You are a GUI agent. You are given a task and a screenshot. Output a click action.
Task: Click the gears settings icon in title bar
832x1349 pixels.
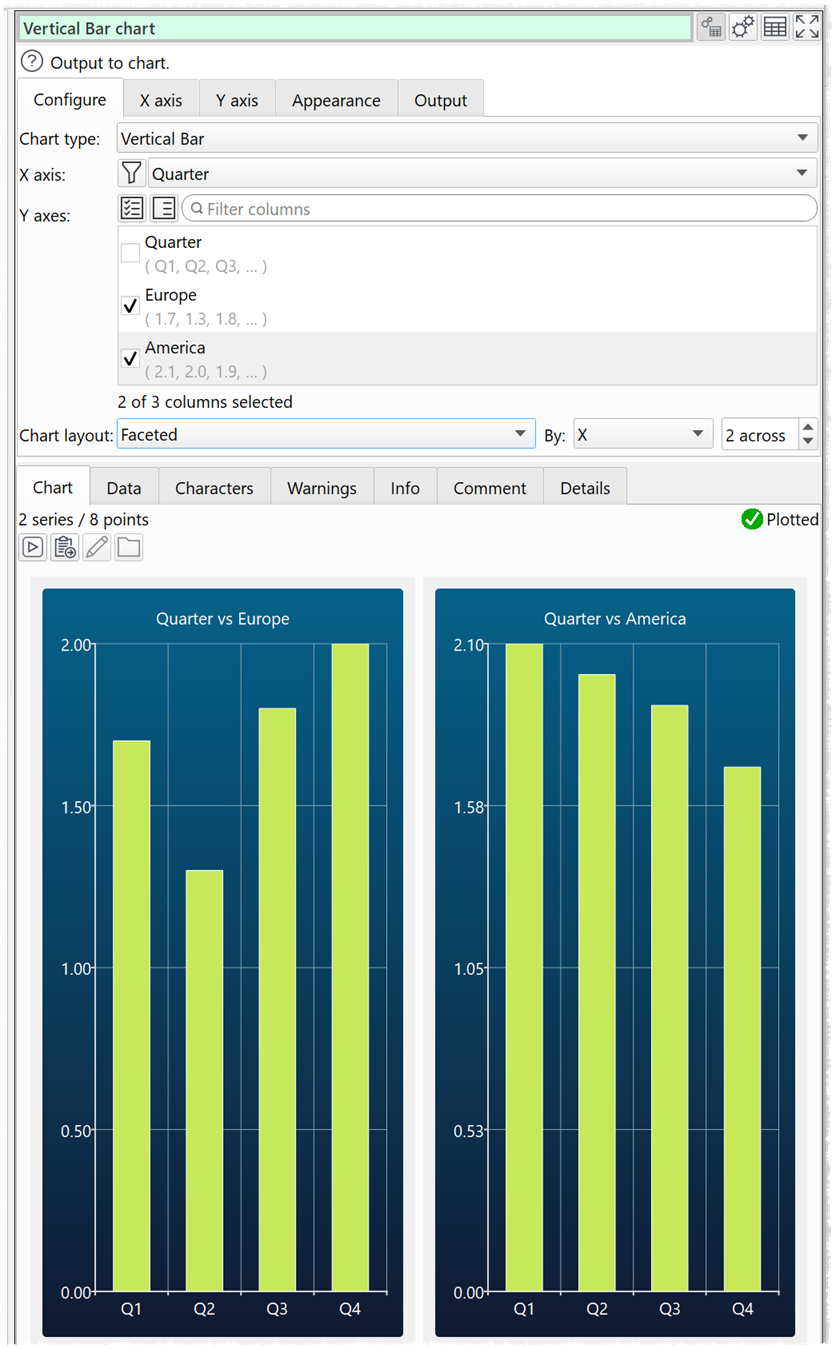742,28
